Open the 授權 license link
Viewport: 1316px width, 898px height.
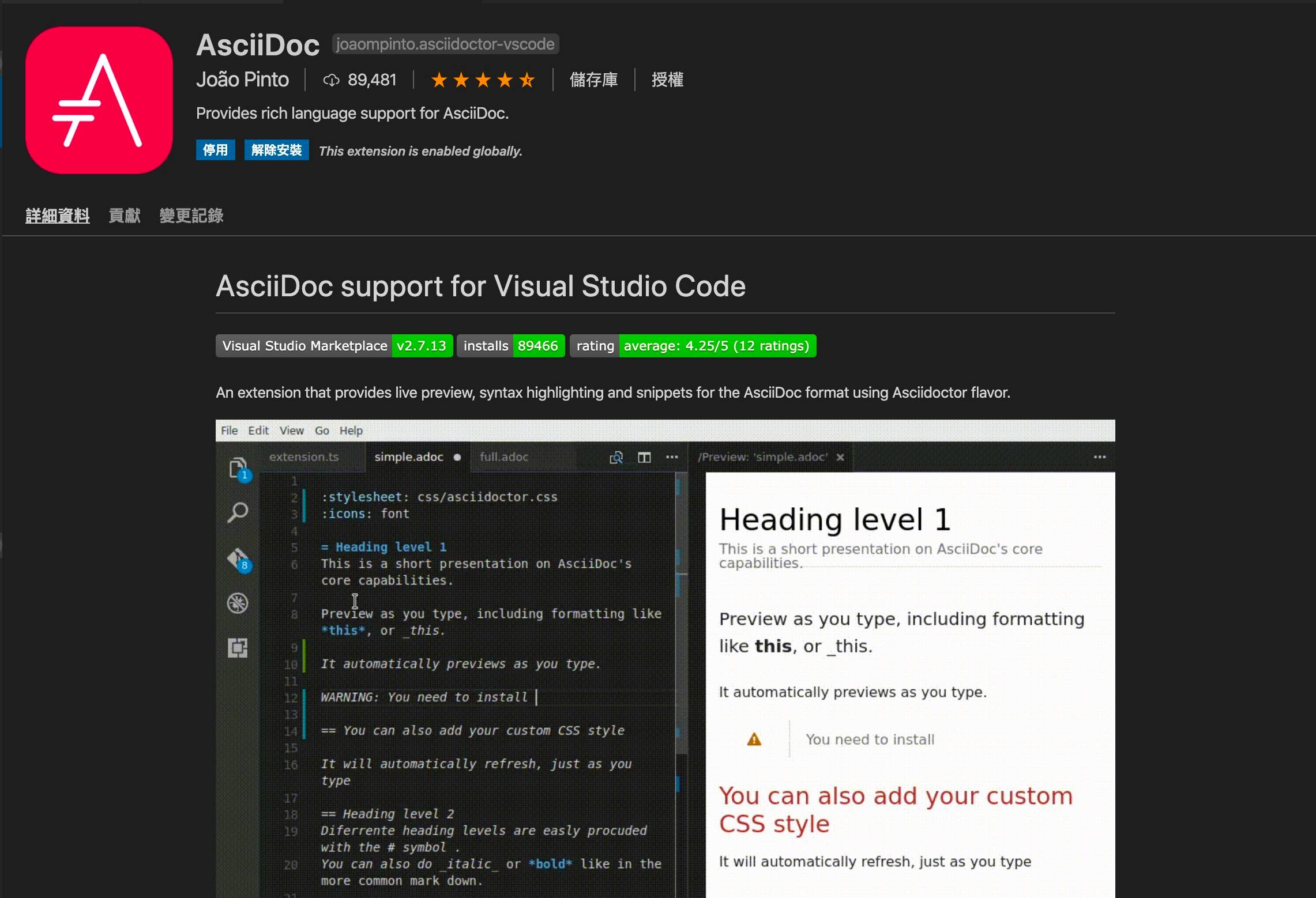[x=667, y=80]
